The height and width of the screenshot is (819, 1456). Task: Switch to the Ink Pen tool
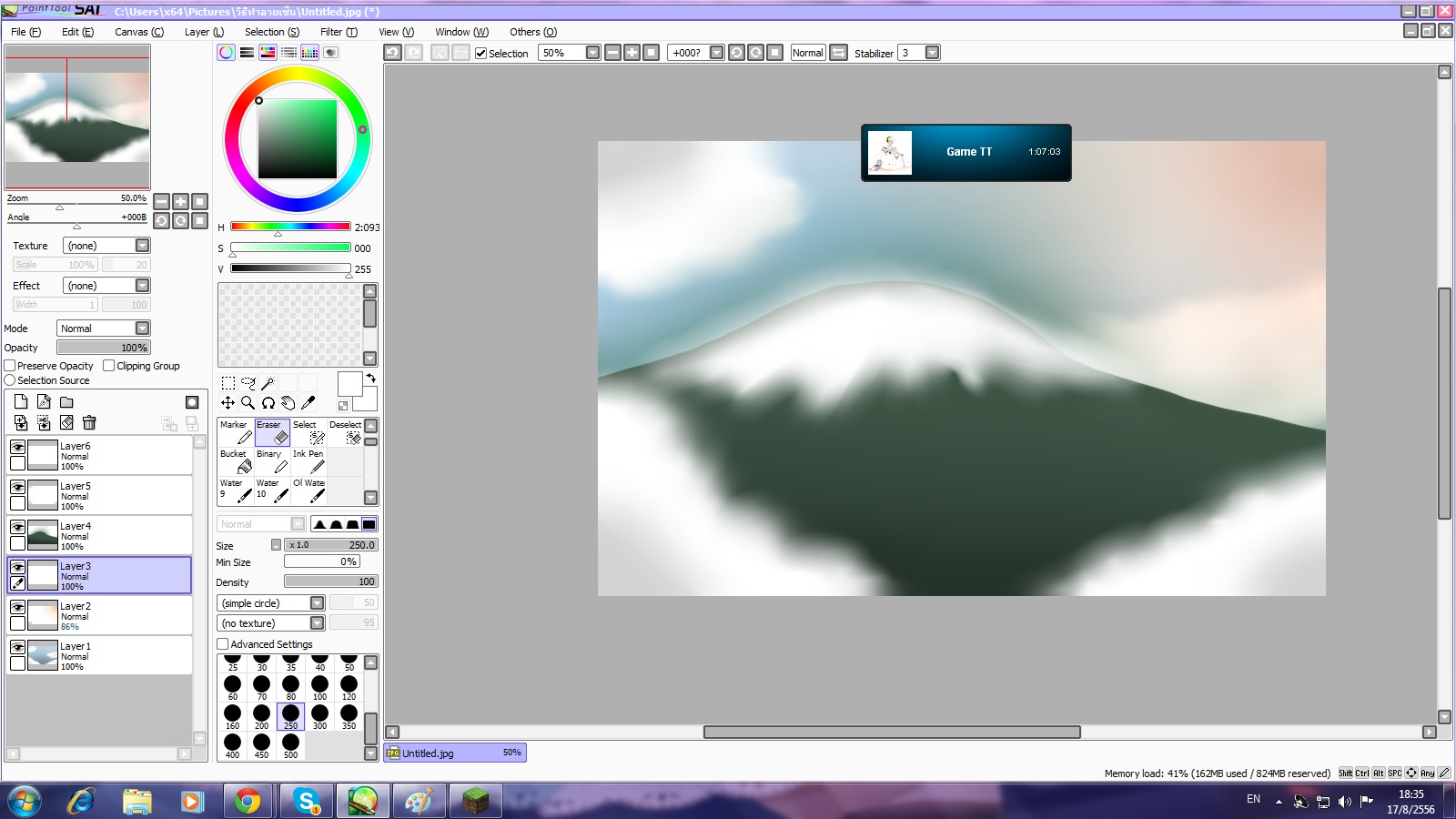pyautogui.click(x=308, y=461)
